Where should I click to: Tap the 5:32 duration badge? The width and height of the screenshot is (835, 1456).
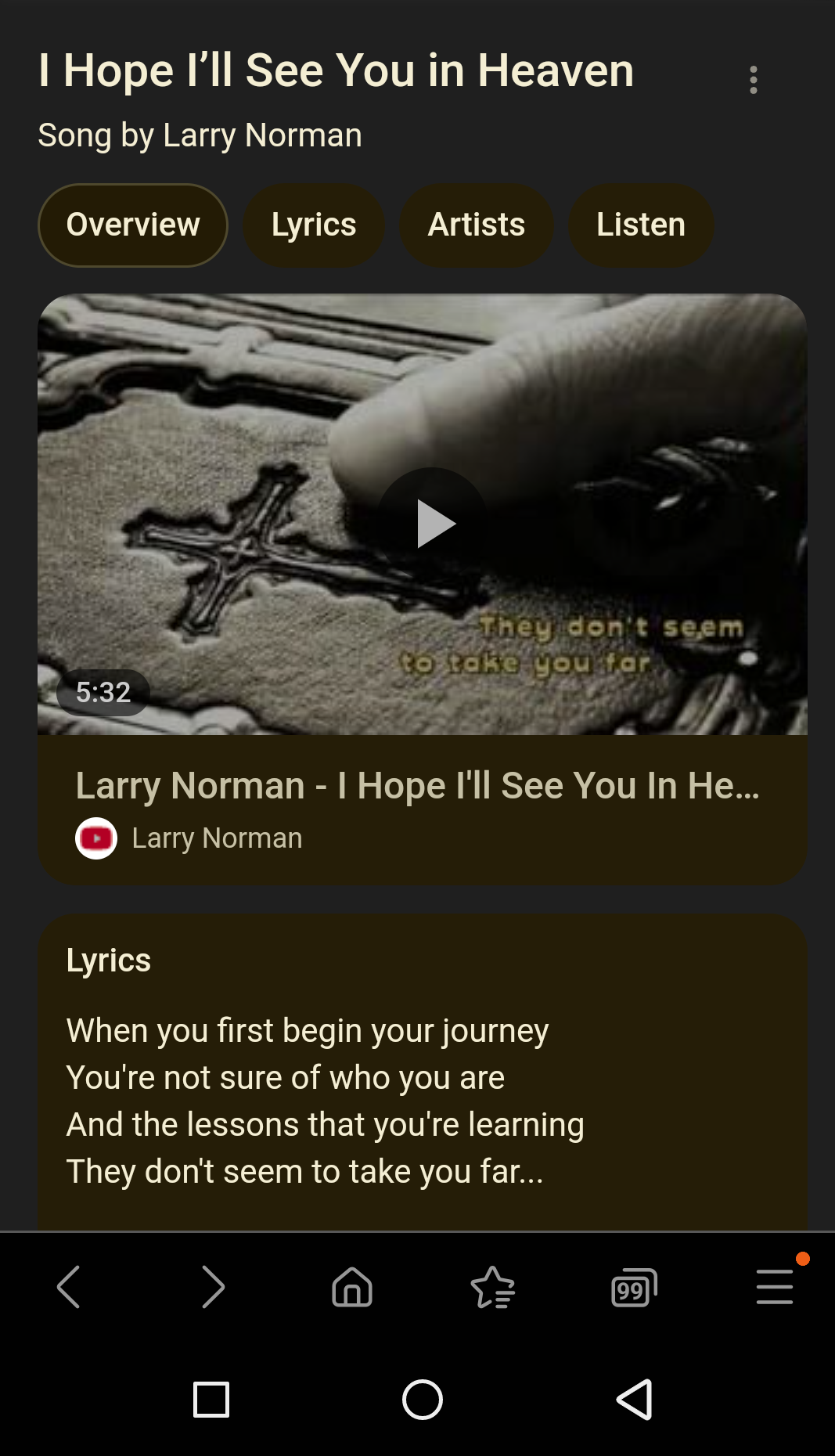(x=103, y=693)
